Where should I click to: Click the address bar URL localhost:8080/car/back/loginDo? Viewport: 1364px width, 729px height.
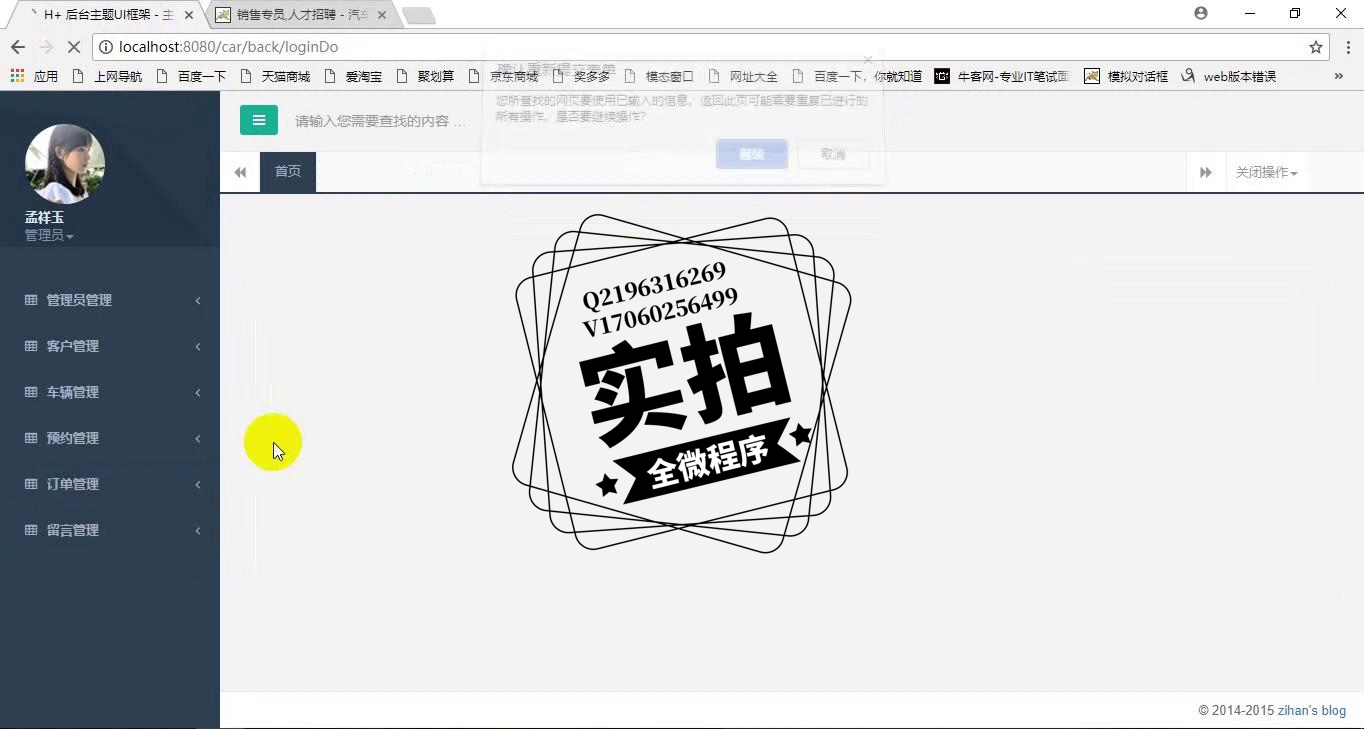click(x=228, y=47)
